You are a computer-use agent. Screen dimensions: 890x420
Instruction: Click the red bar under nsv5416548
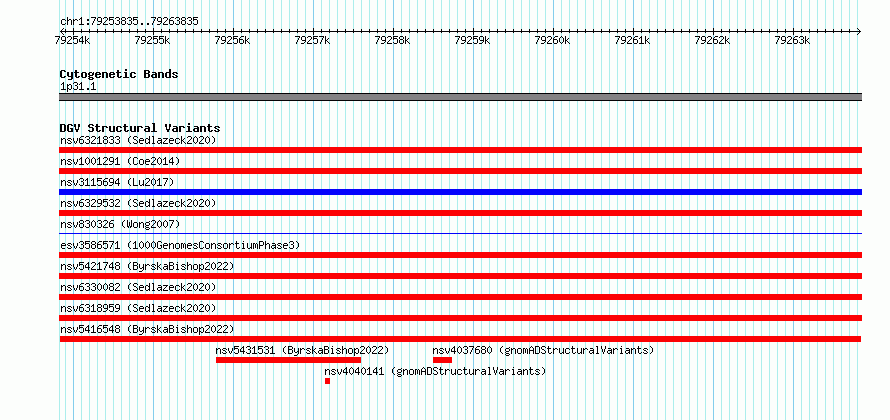click(x=461, y=339)
